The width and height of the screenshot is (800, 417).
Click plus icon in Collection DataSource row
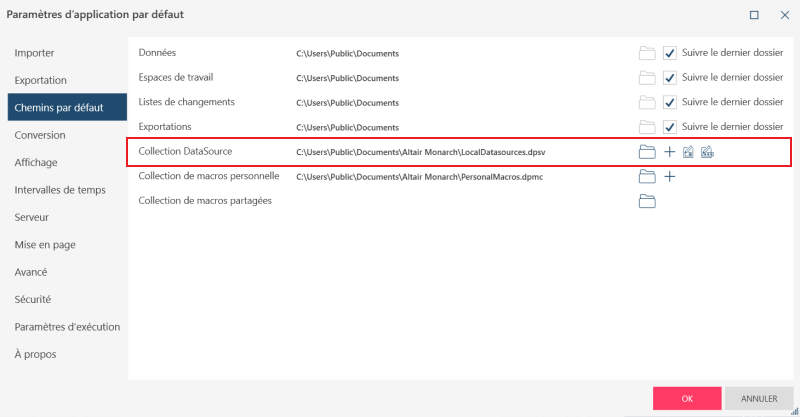point(670,152)
